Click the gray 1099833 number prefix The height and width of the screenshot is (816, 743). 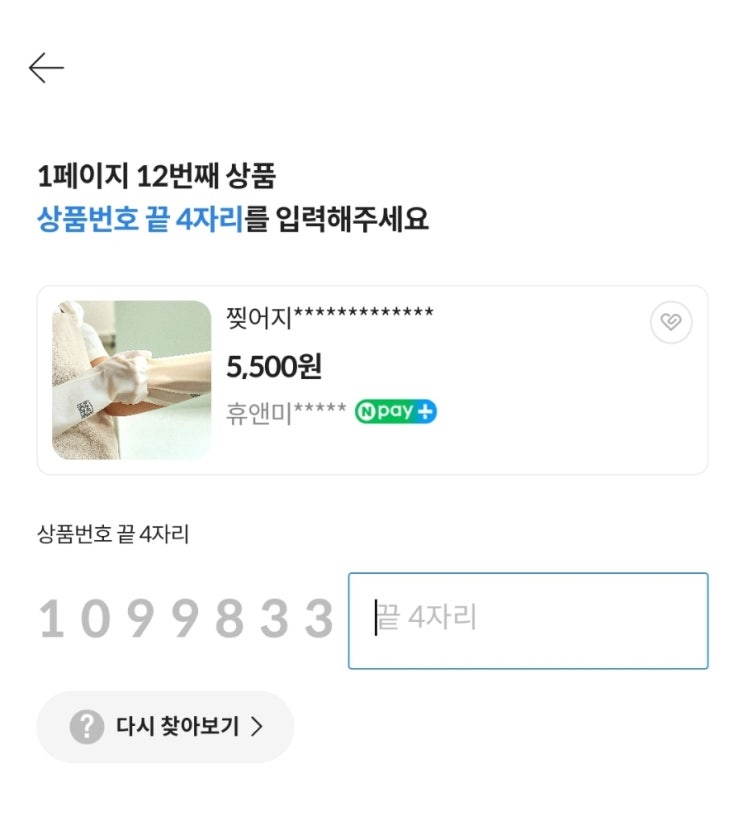click(186, 619)
